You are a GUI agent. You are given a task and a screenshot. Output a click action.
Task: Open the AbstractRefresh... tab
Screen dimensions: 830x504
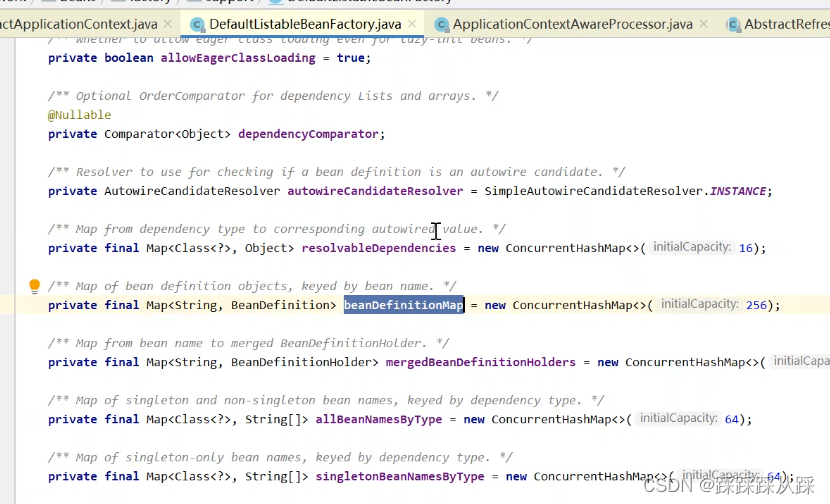[787, 24]
